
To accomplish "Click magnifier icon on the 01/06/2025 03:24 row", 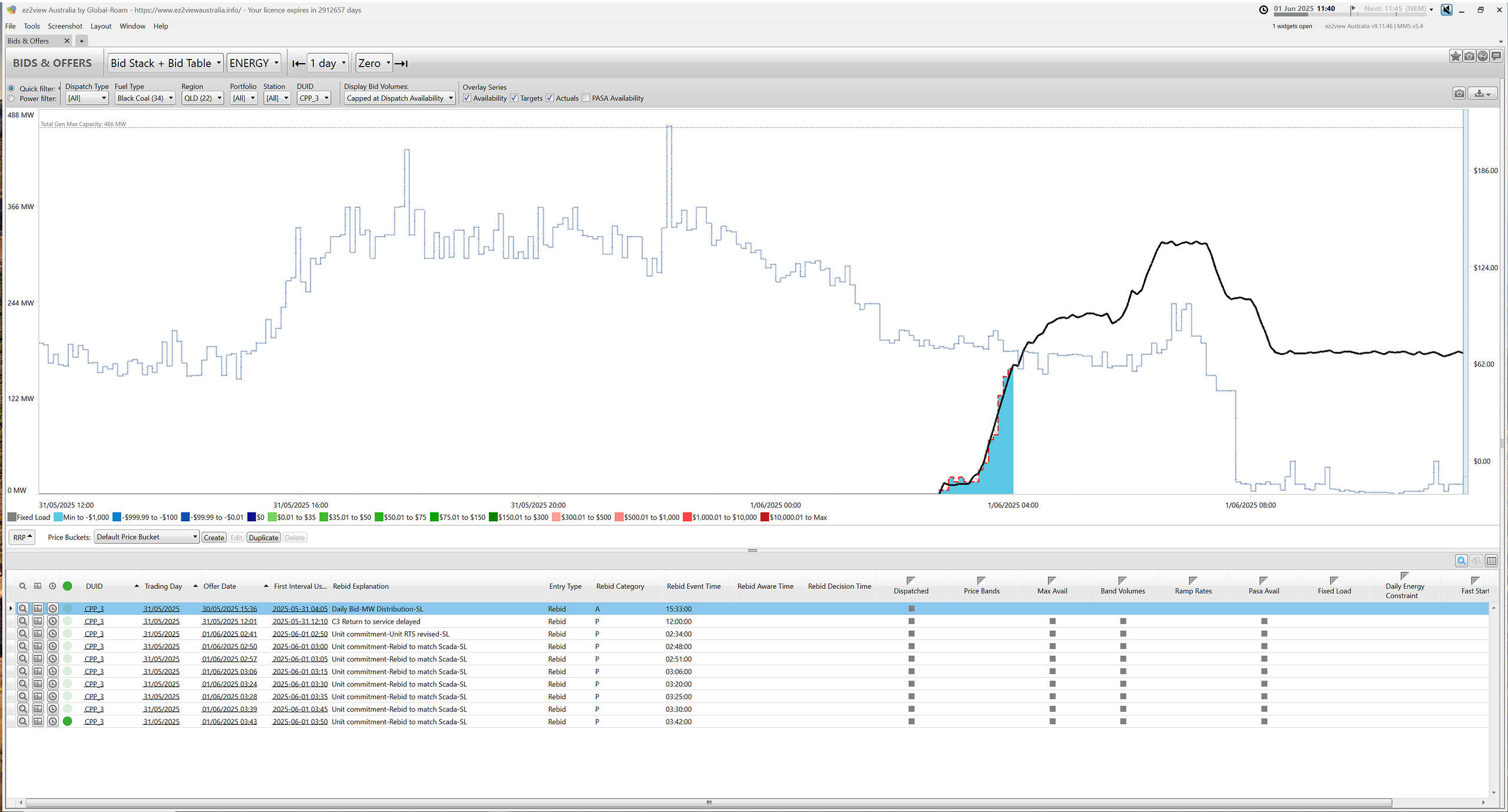I will (22, 684).
